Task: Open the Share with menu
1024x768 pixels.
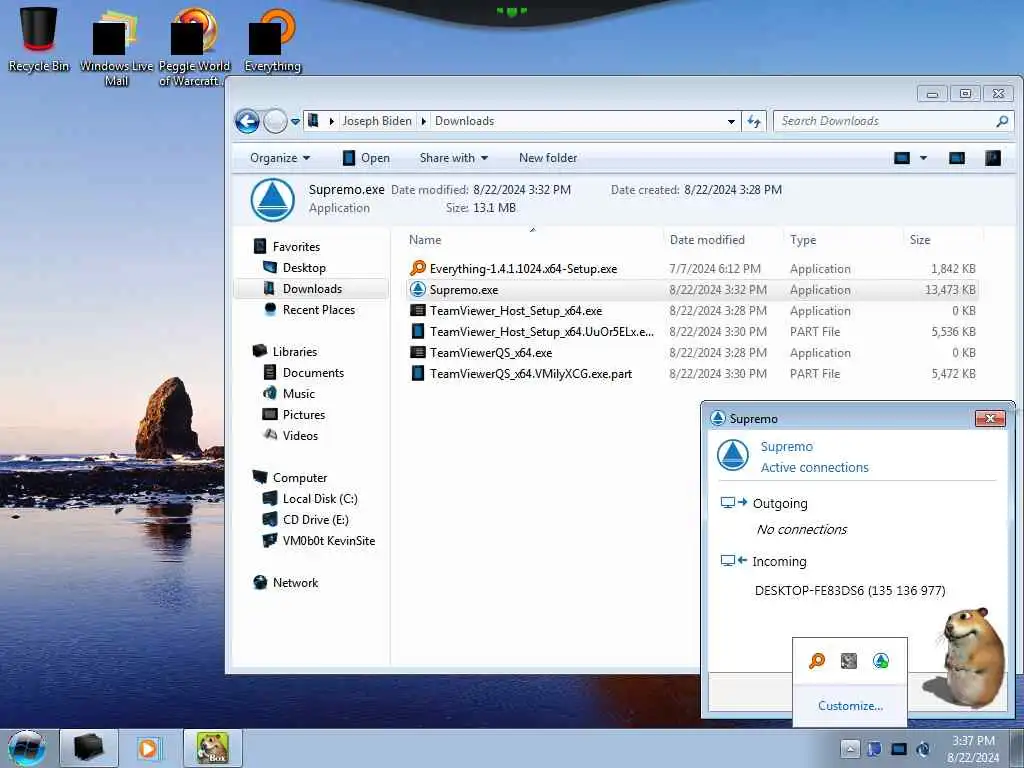Action: 454,158
